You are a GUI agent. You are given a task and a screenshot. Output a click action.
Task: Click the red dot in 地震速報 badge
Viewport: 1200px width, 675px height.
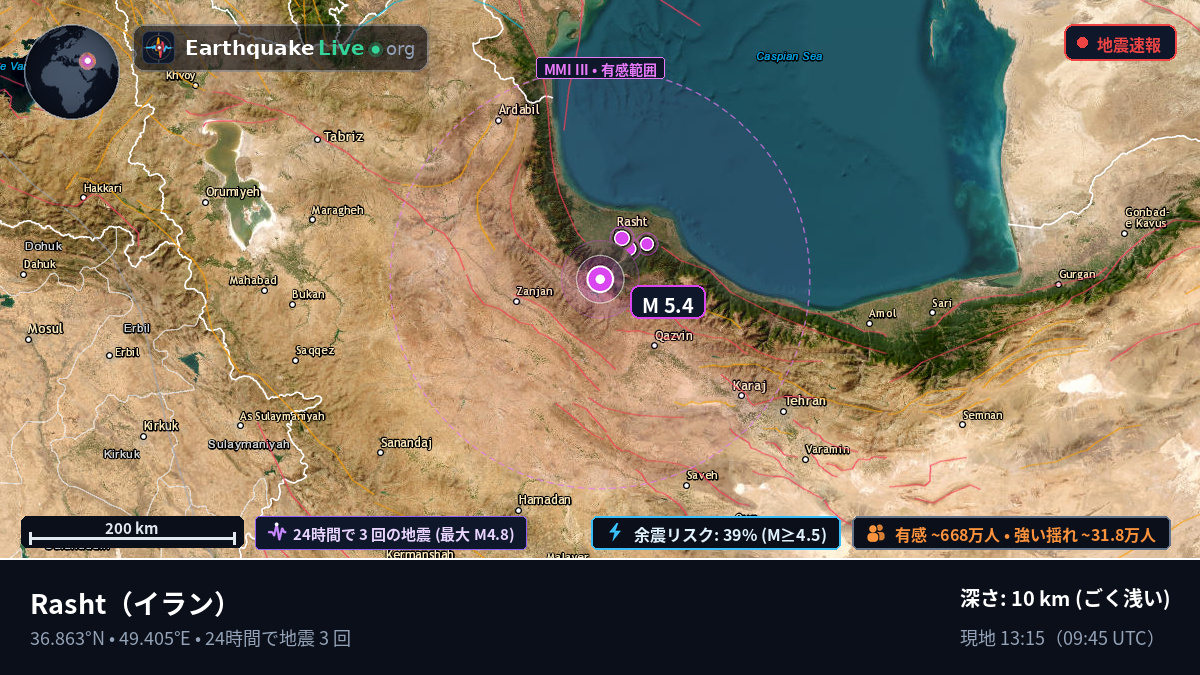point(1082,44)
